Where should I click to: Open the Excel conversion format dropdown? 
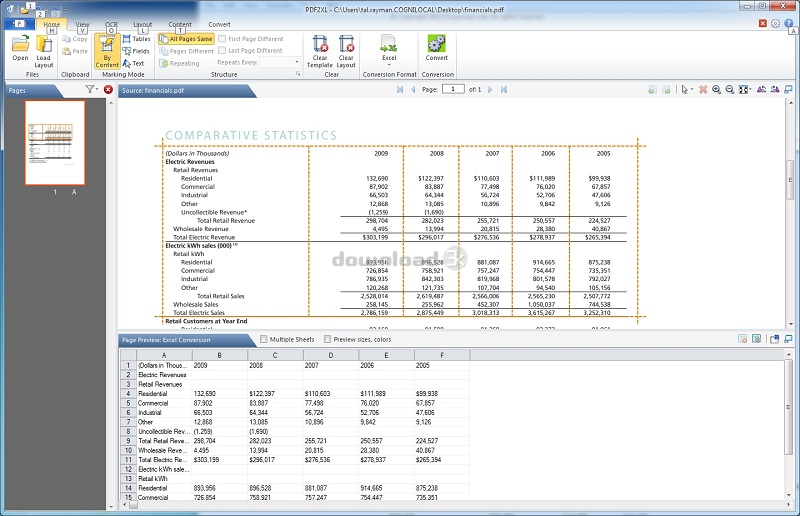(389, 65)
